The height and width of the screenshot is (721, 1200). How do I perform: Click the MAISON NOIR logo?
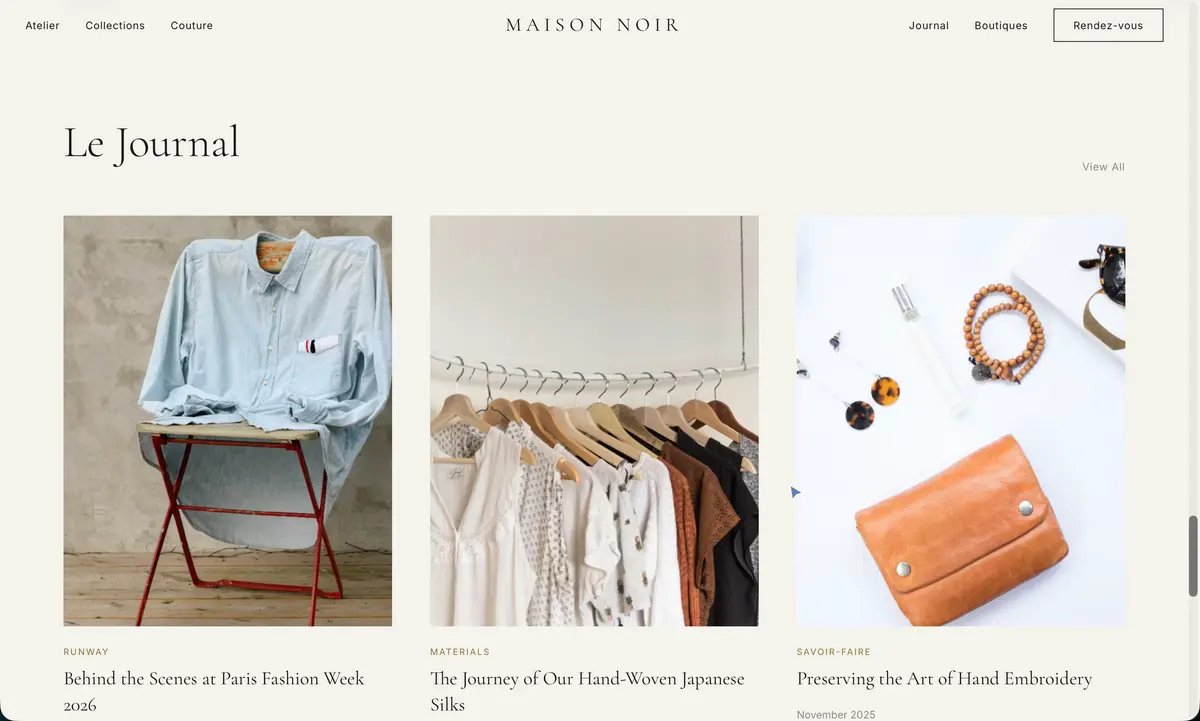coord(593,25)
